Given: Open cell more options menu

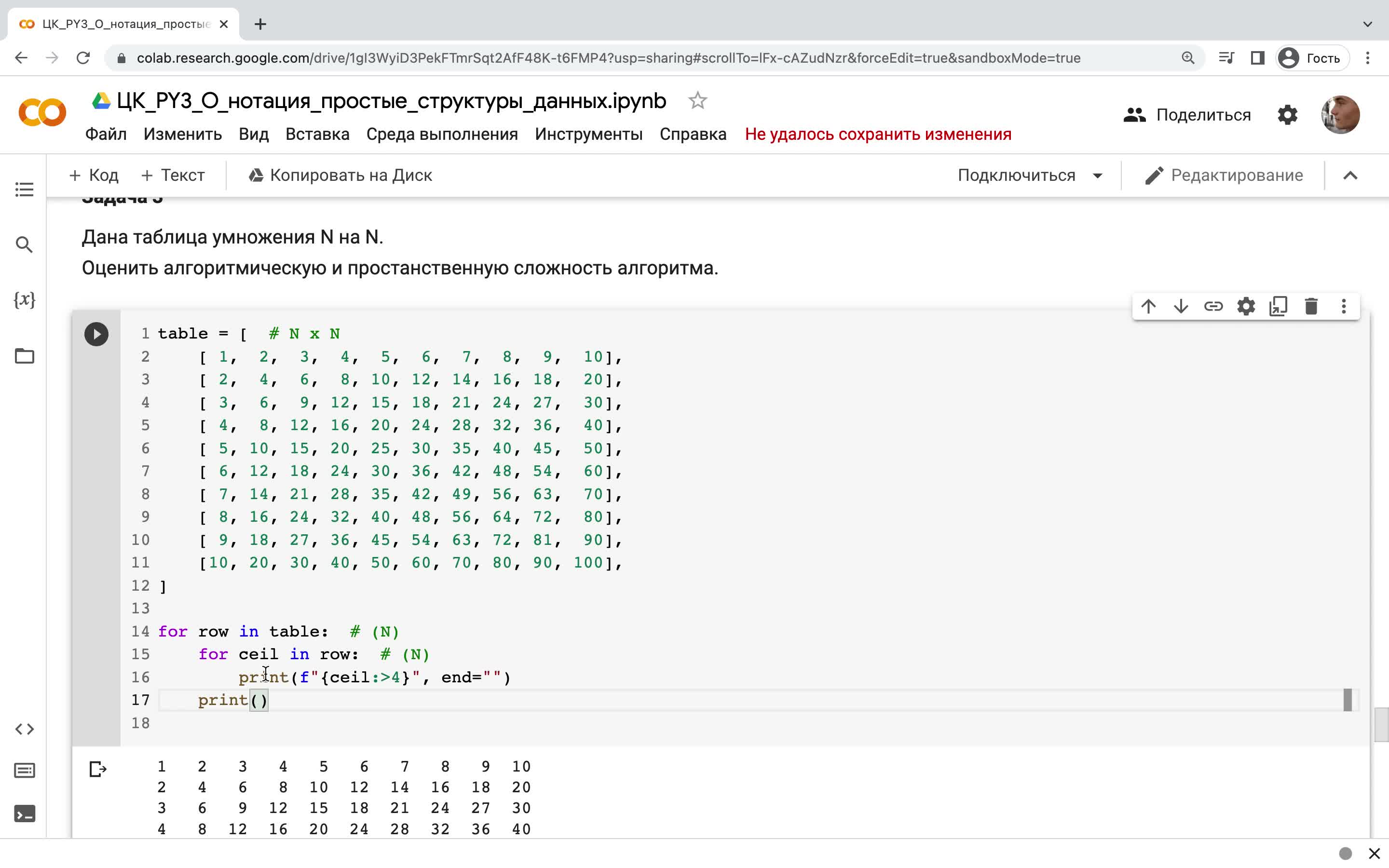Looking at the screenshot, I should (x=1344, y=307).
